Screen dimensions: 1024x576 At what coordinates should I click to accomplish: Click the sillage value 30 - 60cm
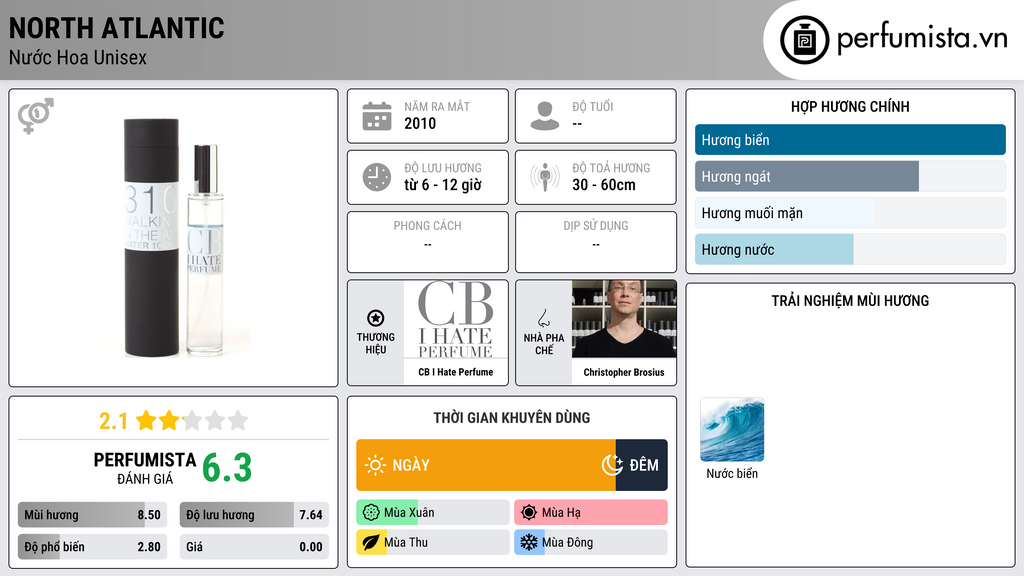(x=603, y=185)
